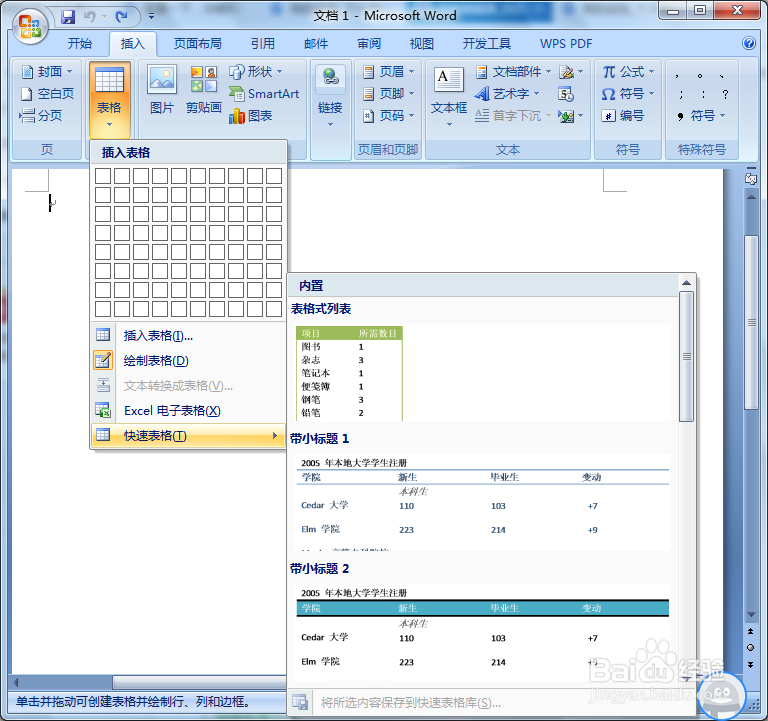Choose Draw Table (绘制表格) option

(x=188, y=361)
